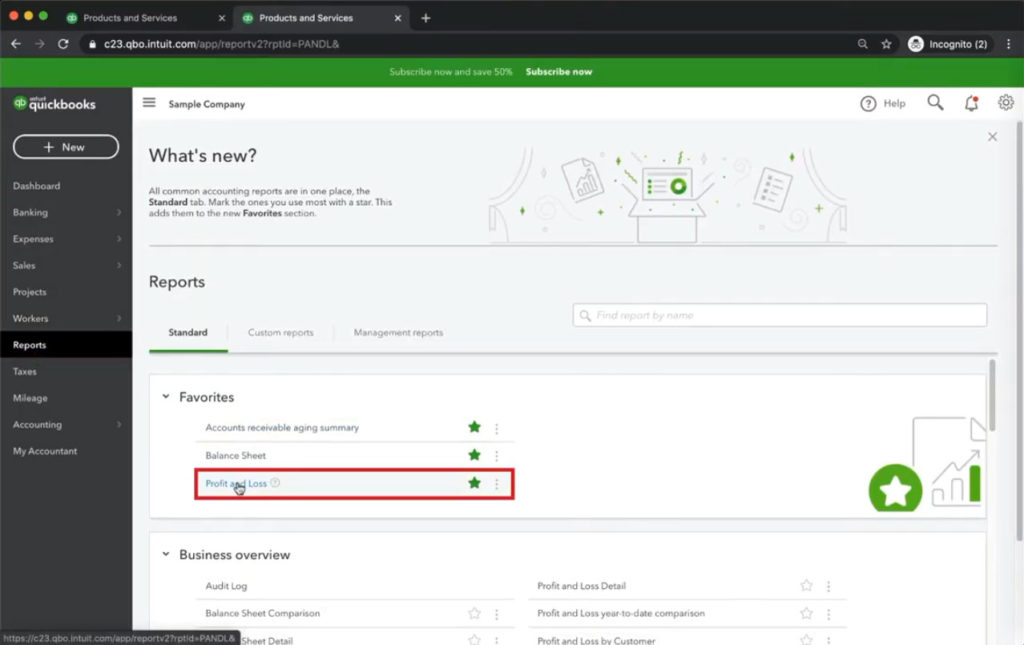Click the New button in sidebar
Image resolution: width=1024 pixels, height=645 pixels.
tap(66, 147)
